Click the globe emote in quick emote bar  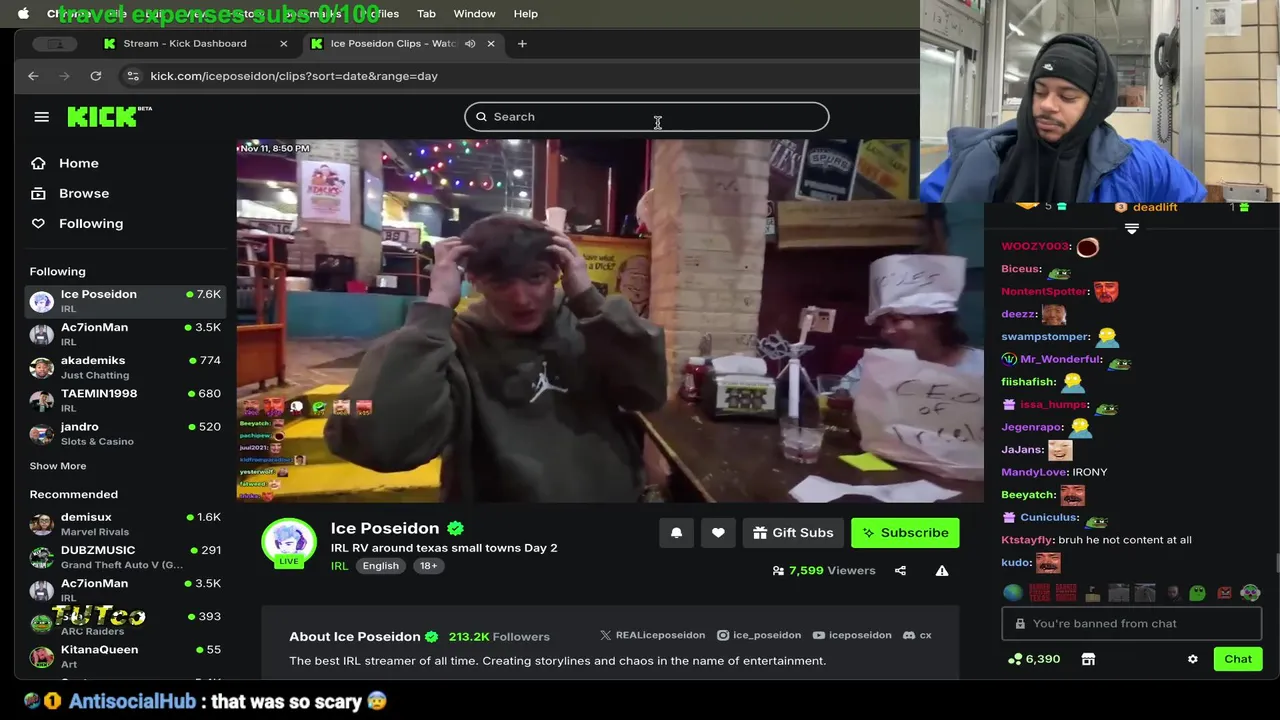click(x=1013, y=593)
